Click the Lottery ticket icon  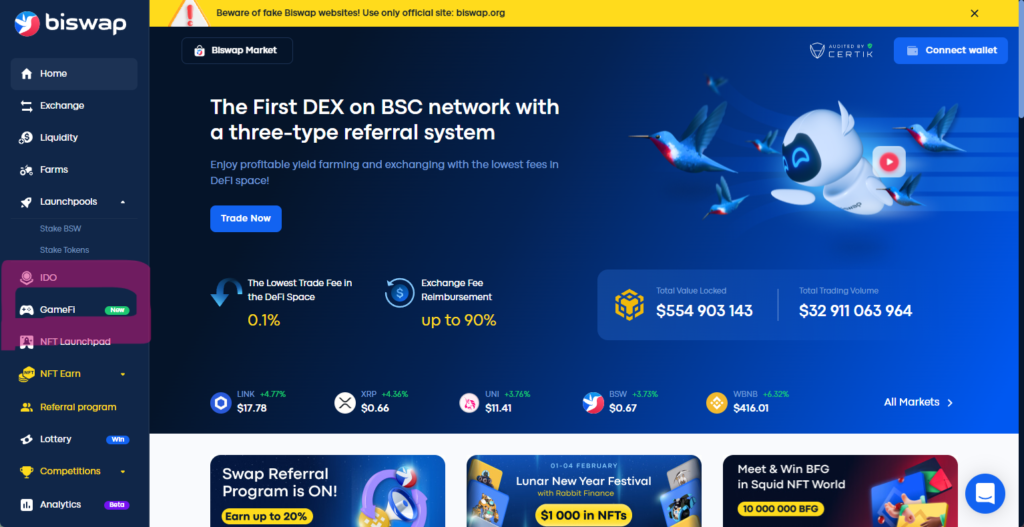(26, 439)
